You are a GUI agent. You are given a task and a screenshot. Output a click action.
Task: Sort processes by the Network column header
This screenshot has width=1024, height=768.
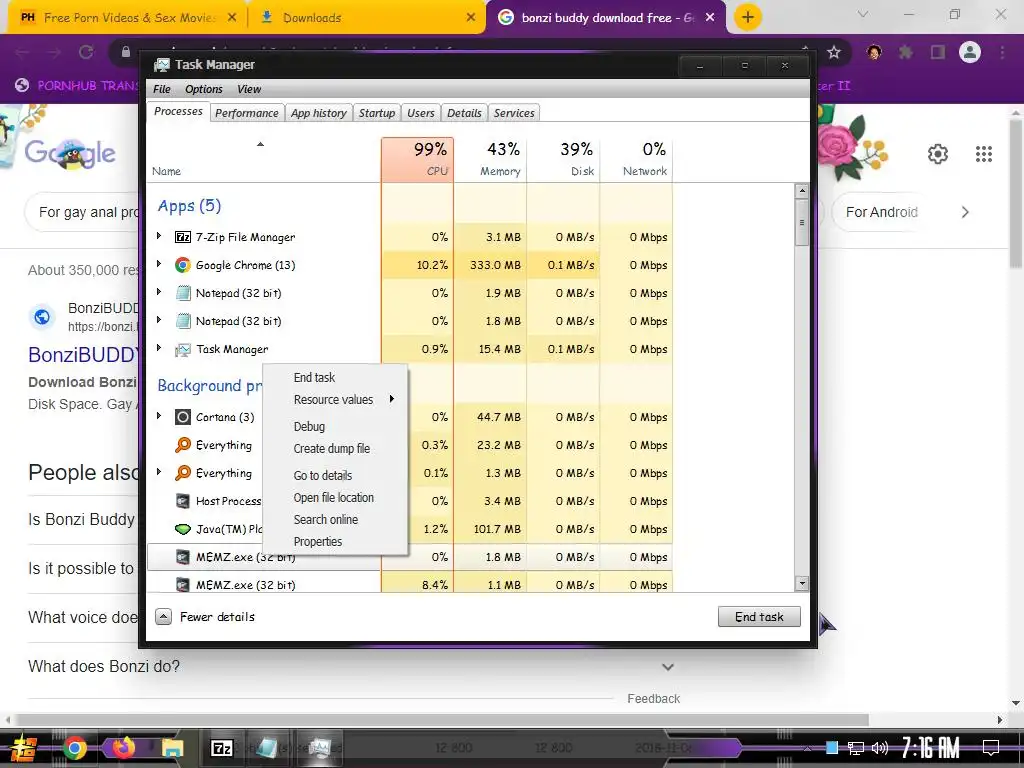pyautogui.click(x=637, y=159)
